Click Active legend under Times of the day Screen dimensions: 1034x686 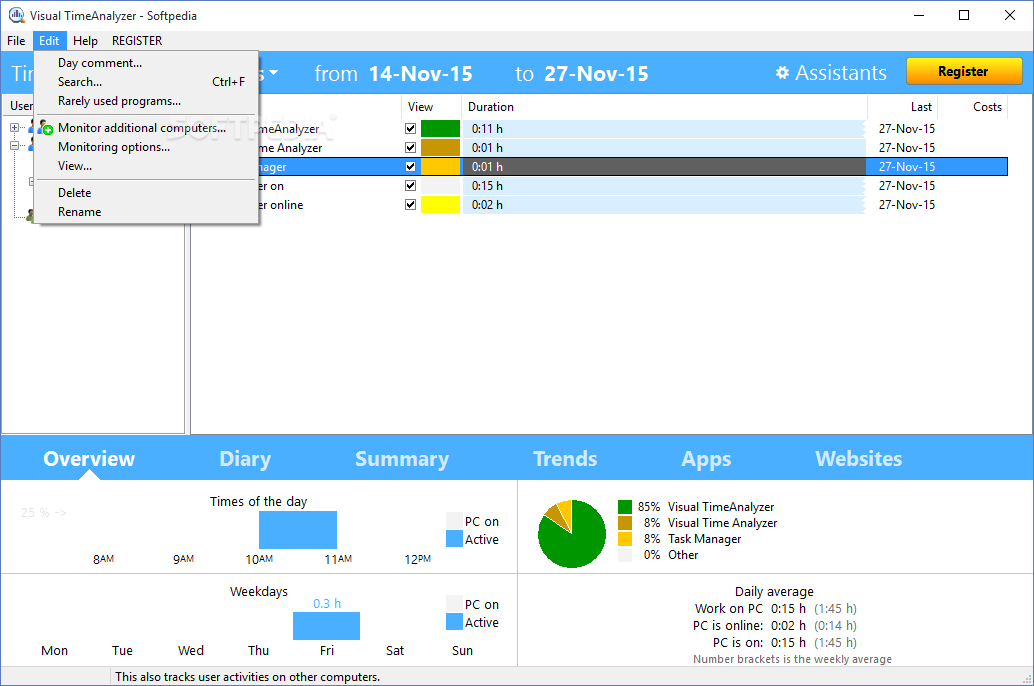pyautogui.click(x=473, y=539)
